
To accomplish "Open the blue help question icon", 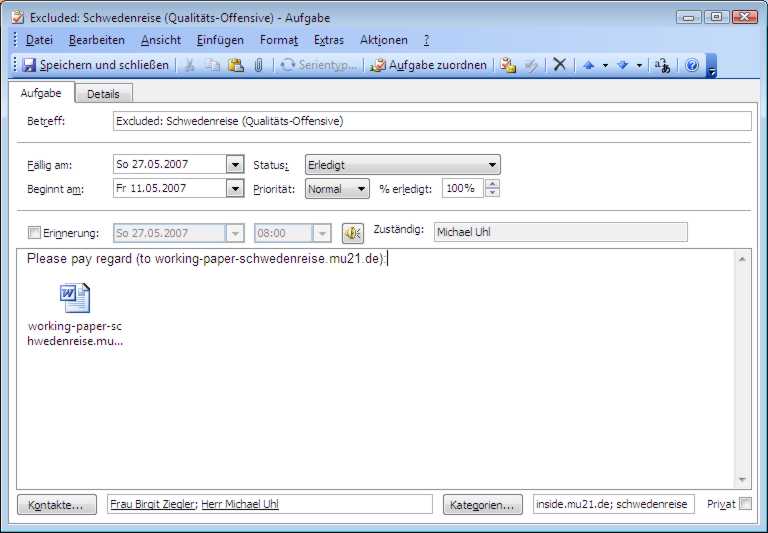I will coord(692,65).
